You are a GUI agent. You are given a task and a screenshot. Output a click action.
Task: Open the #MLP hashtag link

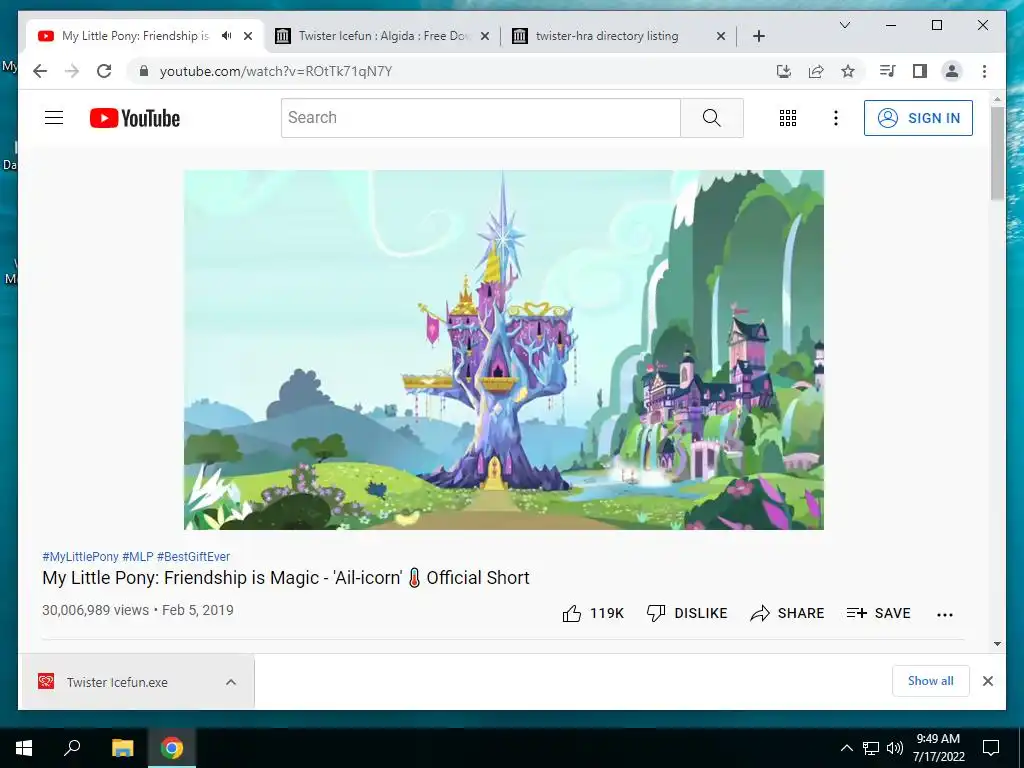[138, 556]
